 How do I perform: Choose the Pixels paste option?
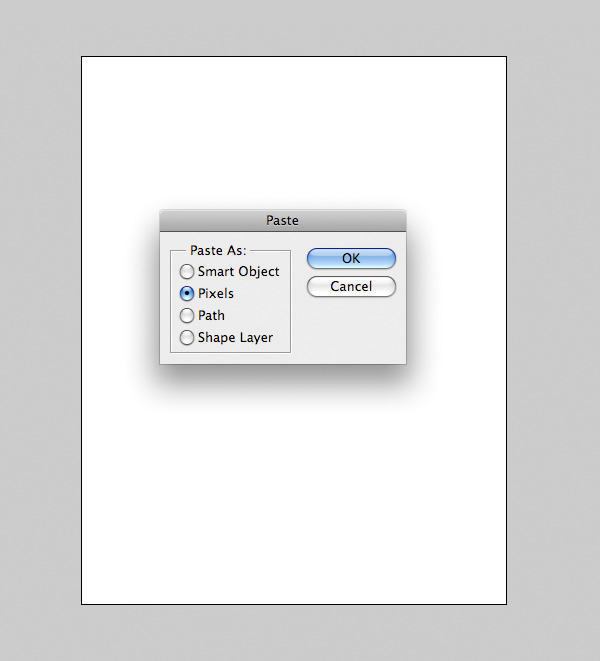pos(187,294)
